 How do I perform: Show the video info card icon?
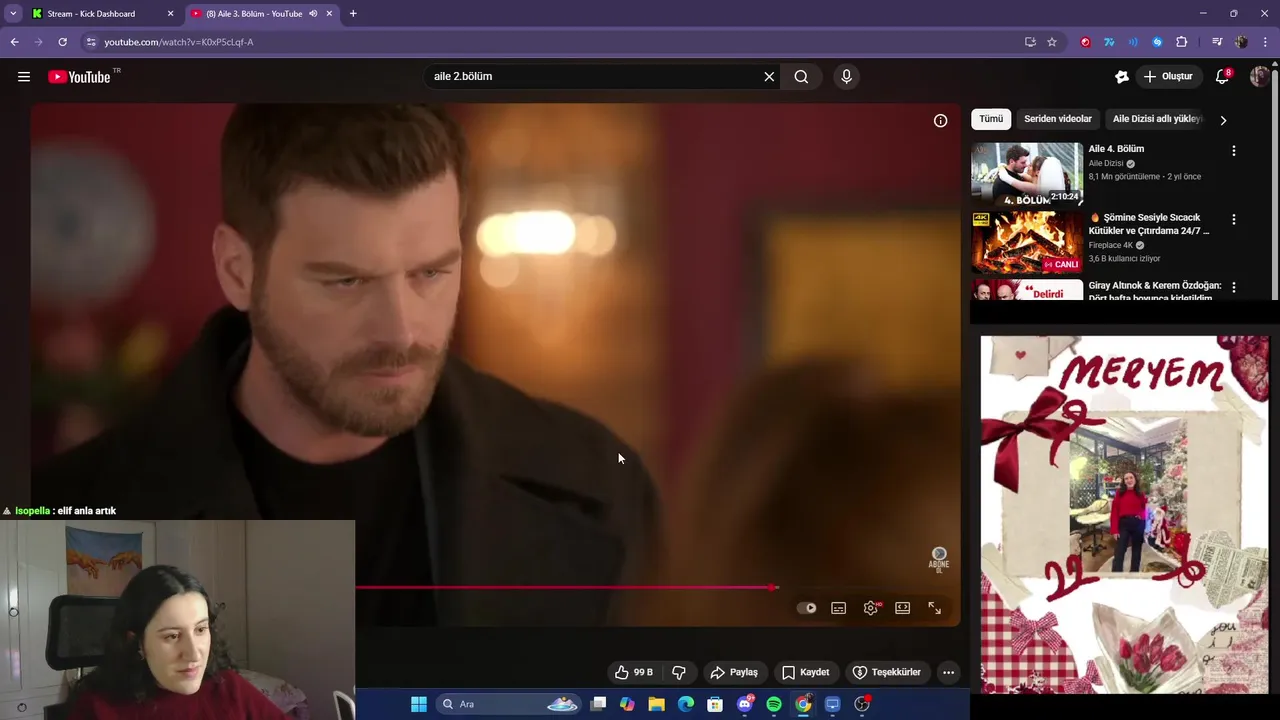[x=940, y=121]
